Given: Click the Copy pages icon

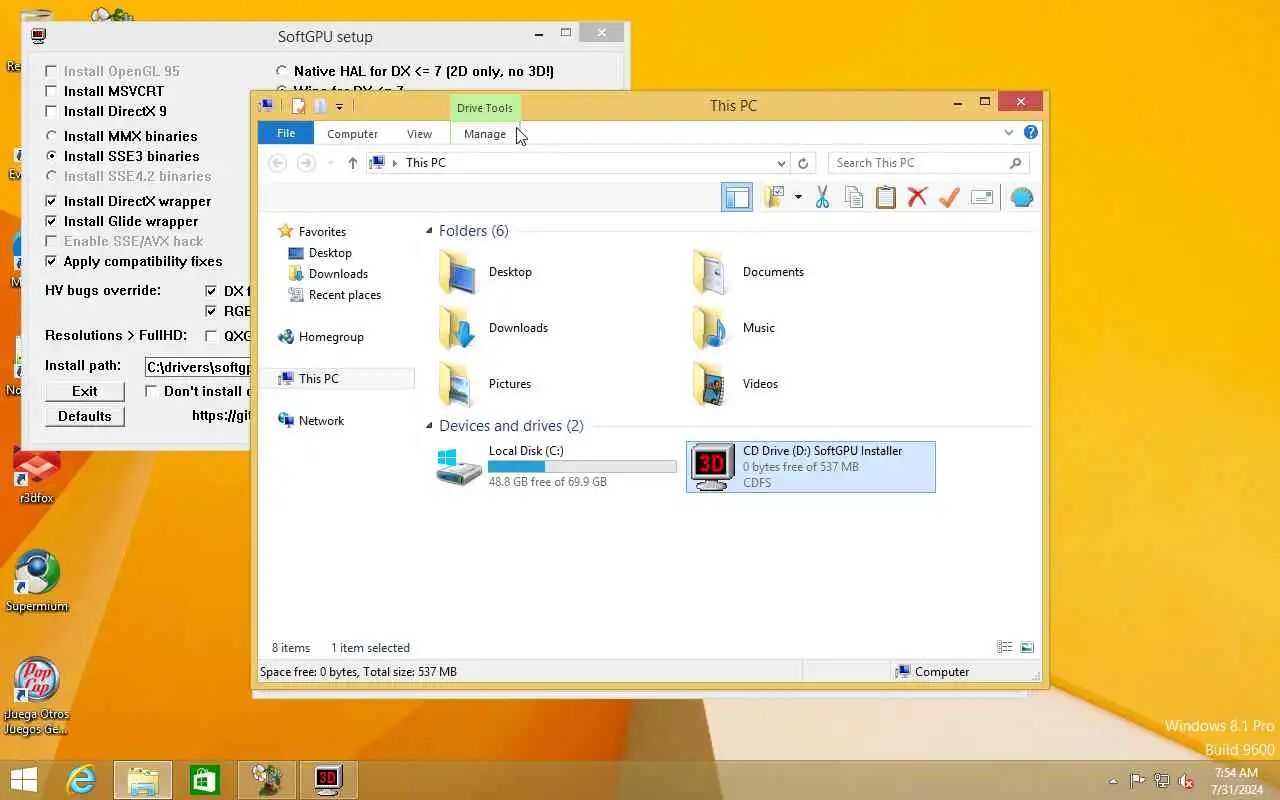Looking at the screenshot, I should click(854, 197).
